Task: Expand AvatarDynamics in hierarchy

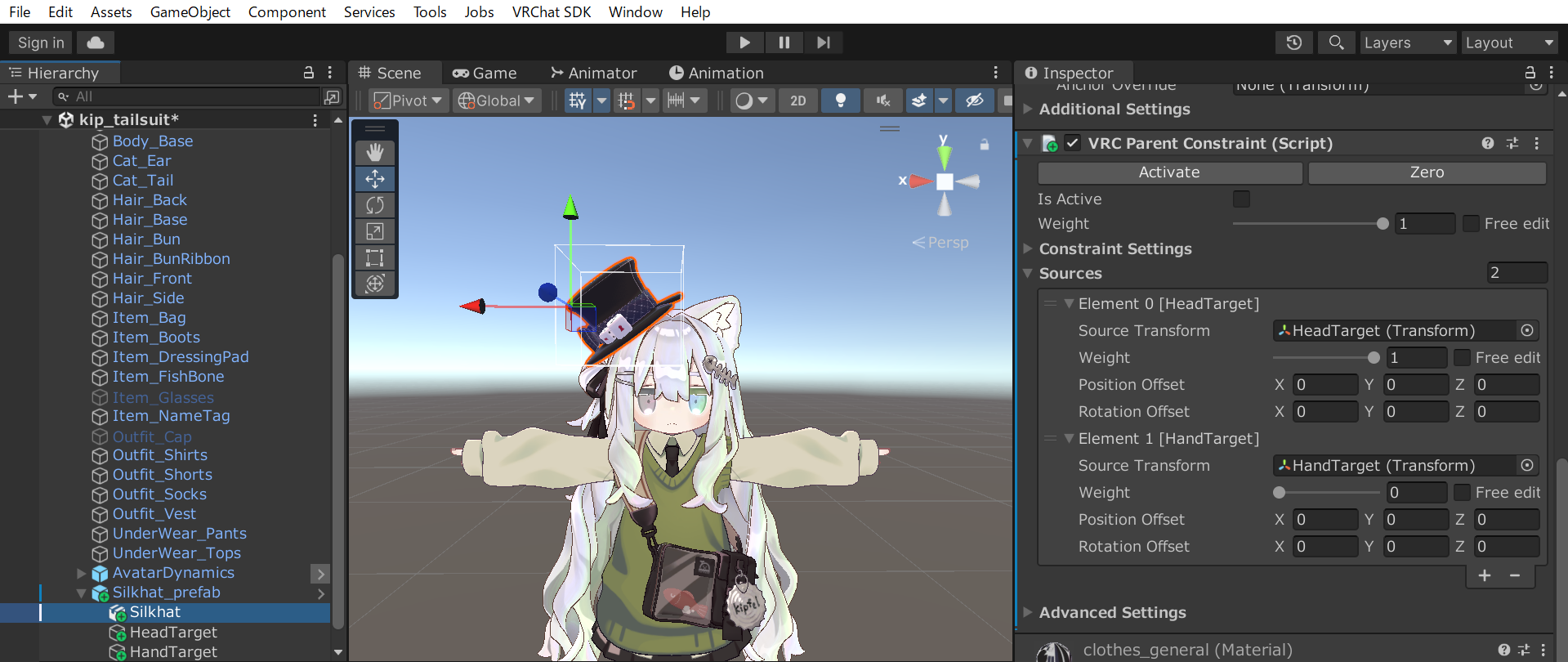Action: pyautogui.click(x=82, y=573)
